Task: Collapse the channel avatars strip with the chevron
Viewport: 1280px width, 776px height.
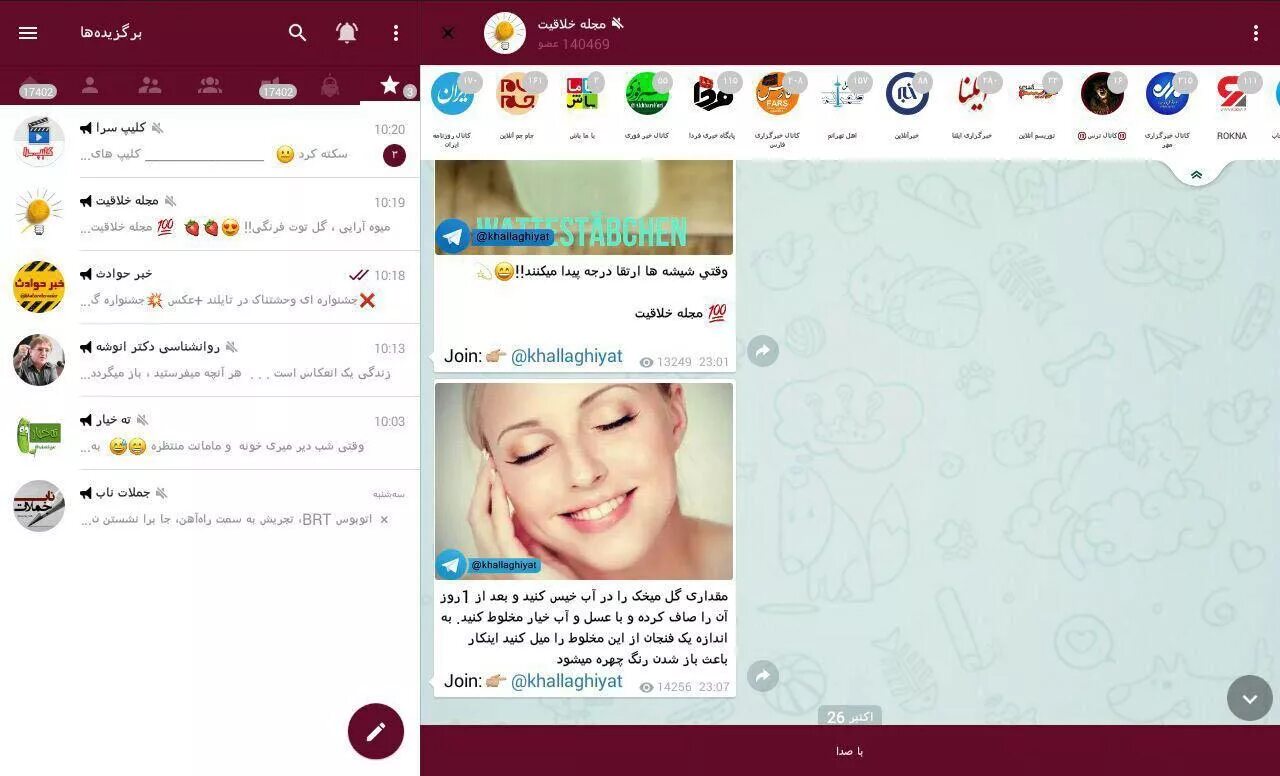Action: tap(1197, 173)
